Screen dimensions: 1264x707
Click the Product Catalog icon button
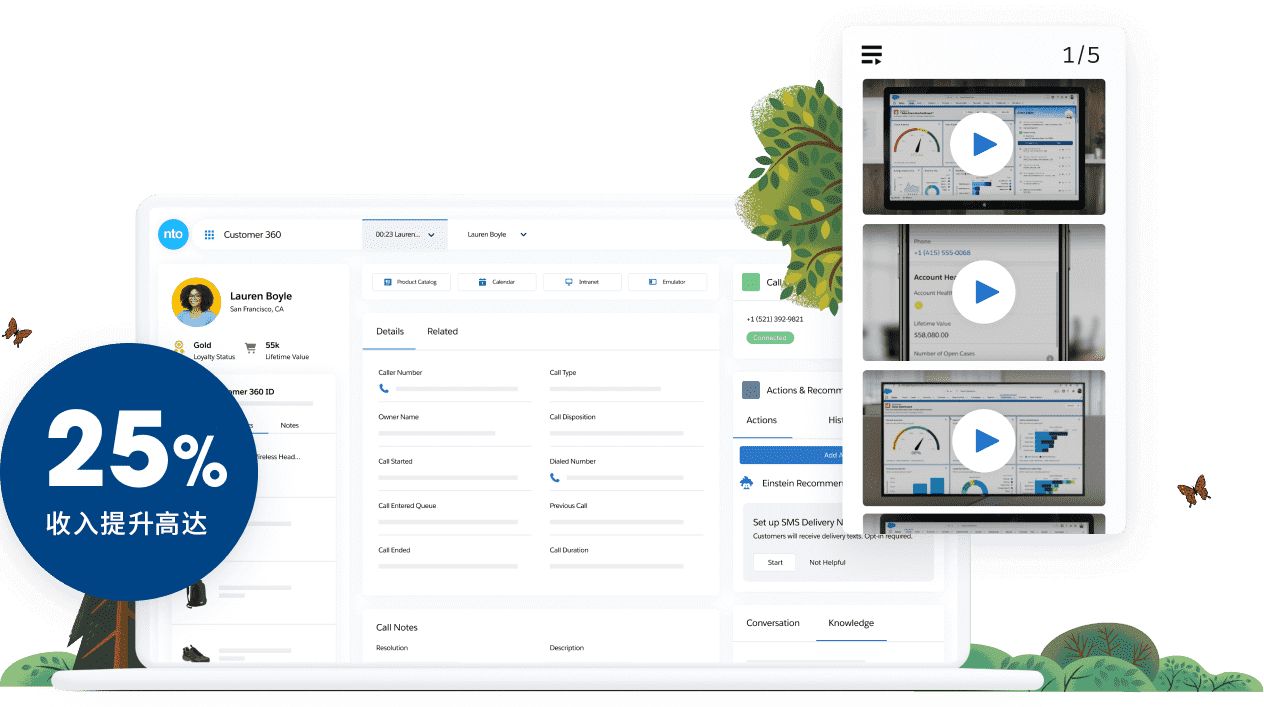click(x=411, y=282)
